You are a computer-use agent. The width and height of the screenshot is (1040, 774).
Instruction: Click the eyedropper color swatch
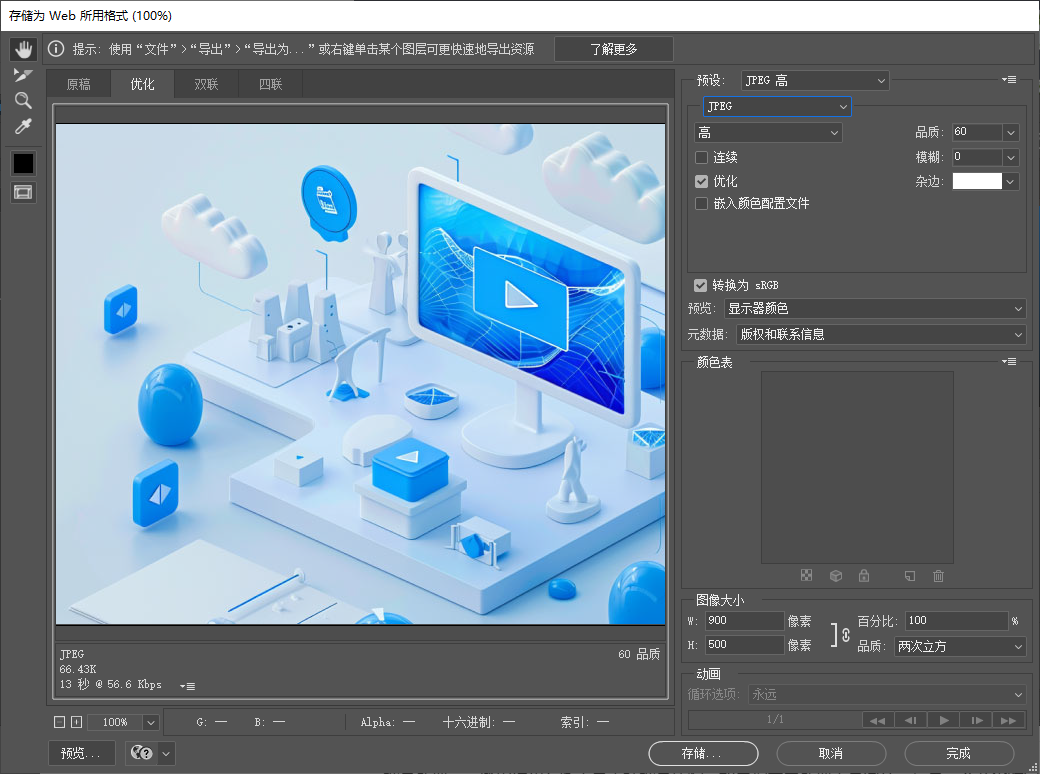click(x=23, y=163)
